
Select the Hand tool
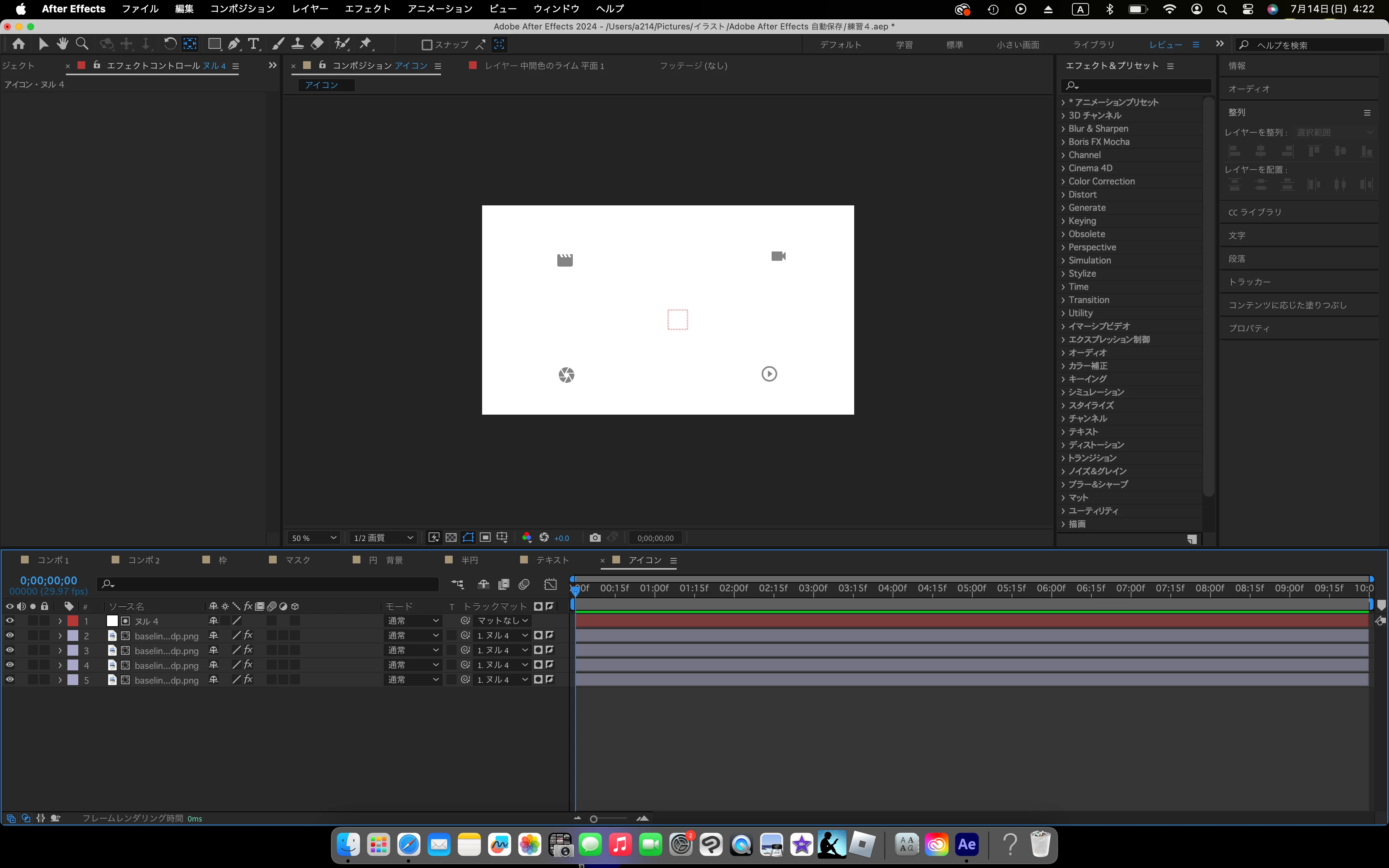coord(62,44)
